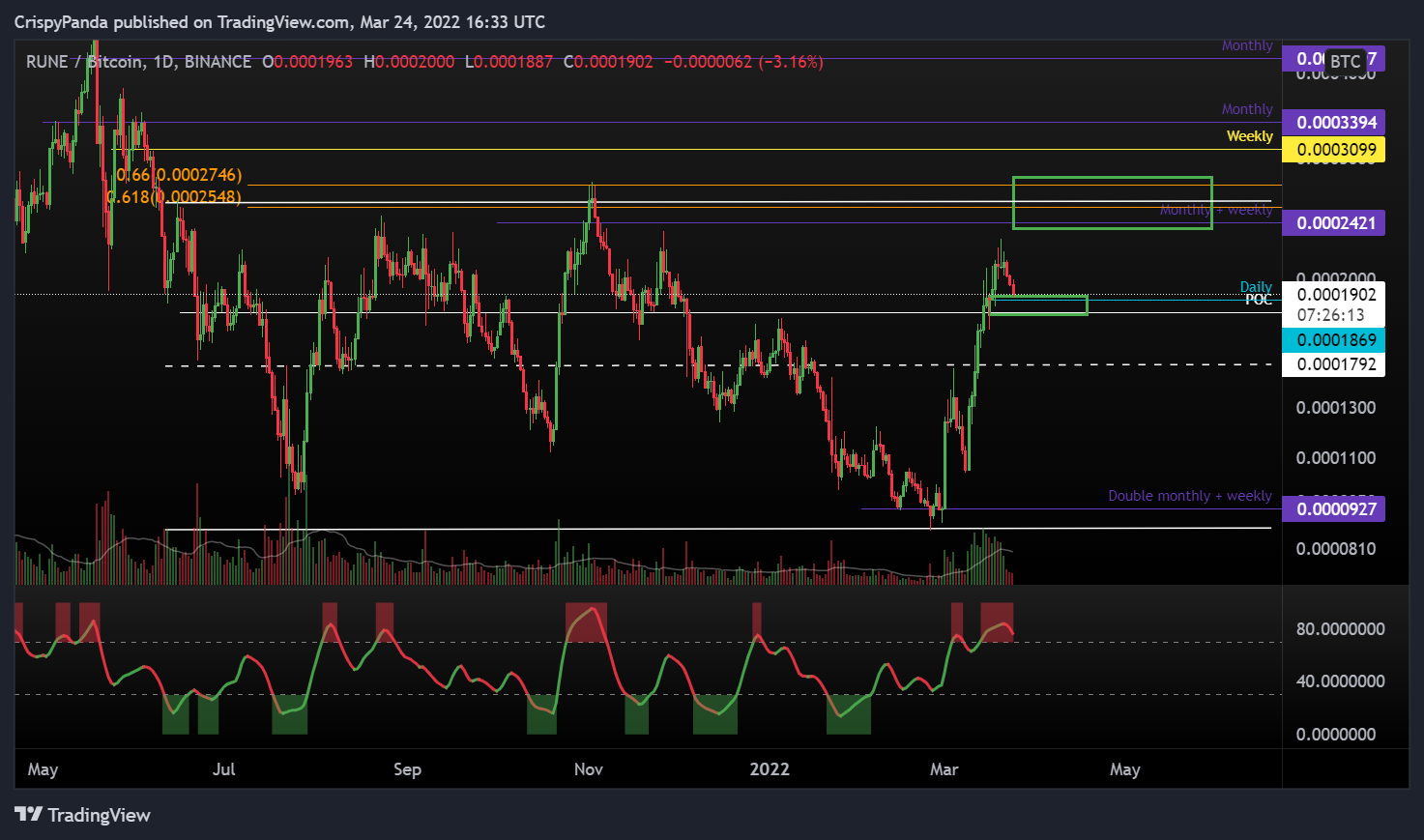Image resolution: width=1424 pixels, height=840 pixels.
Task: Click the open value O0.0001963
Action: (307, 62)
